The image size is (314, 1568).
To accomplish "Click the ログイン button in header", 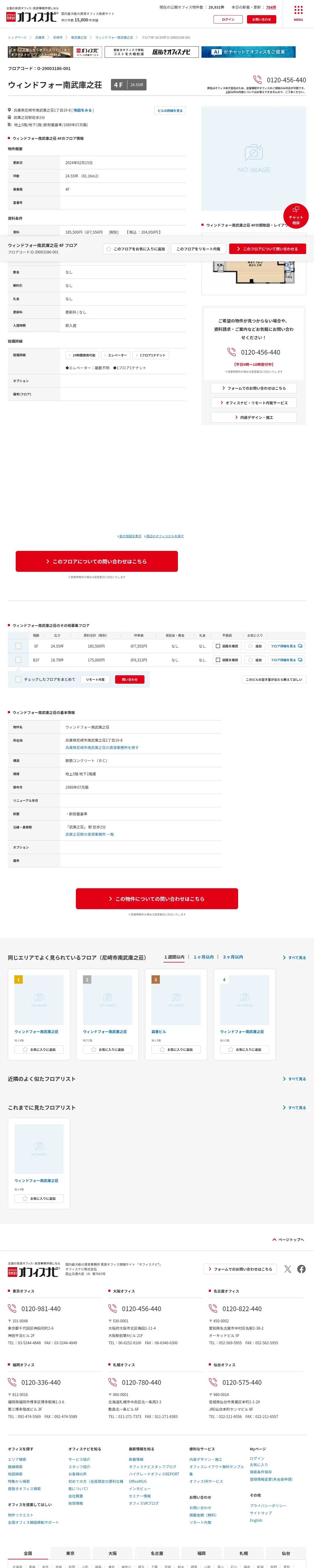I will tap(228, 20).
